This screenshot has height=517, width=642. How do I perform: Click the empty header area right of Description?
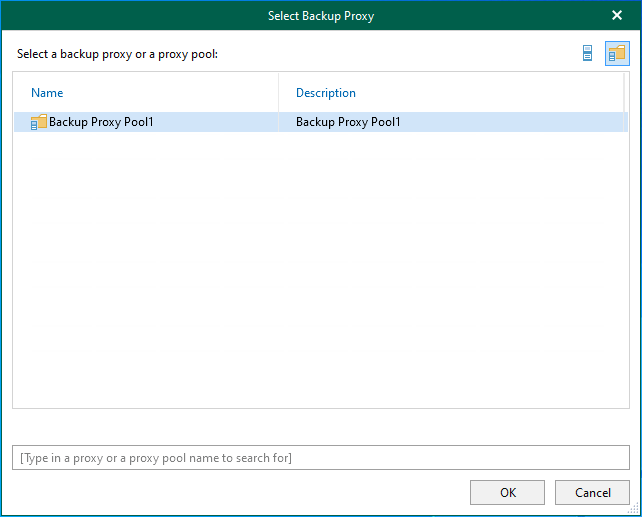(x=500, y=93)
